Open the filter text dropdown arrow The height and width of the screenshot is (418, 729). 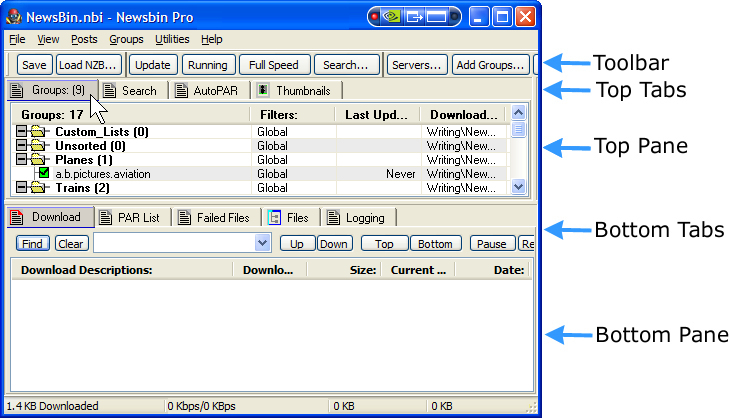(263, 243)
